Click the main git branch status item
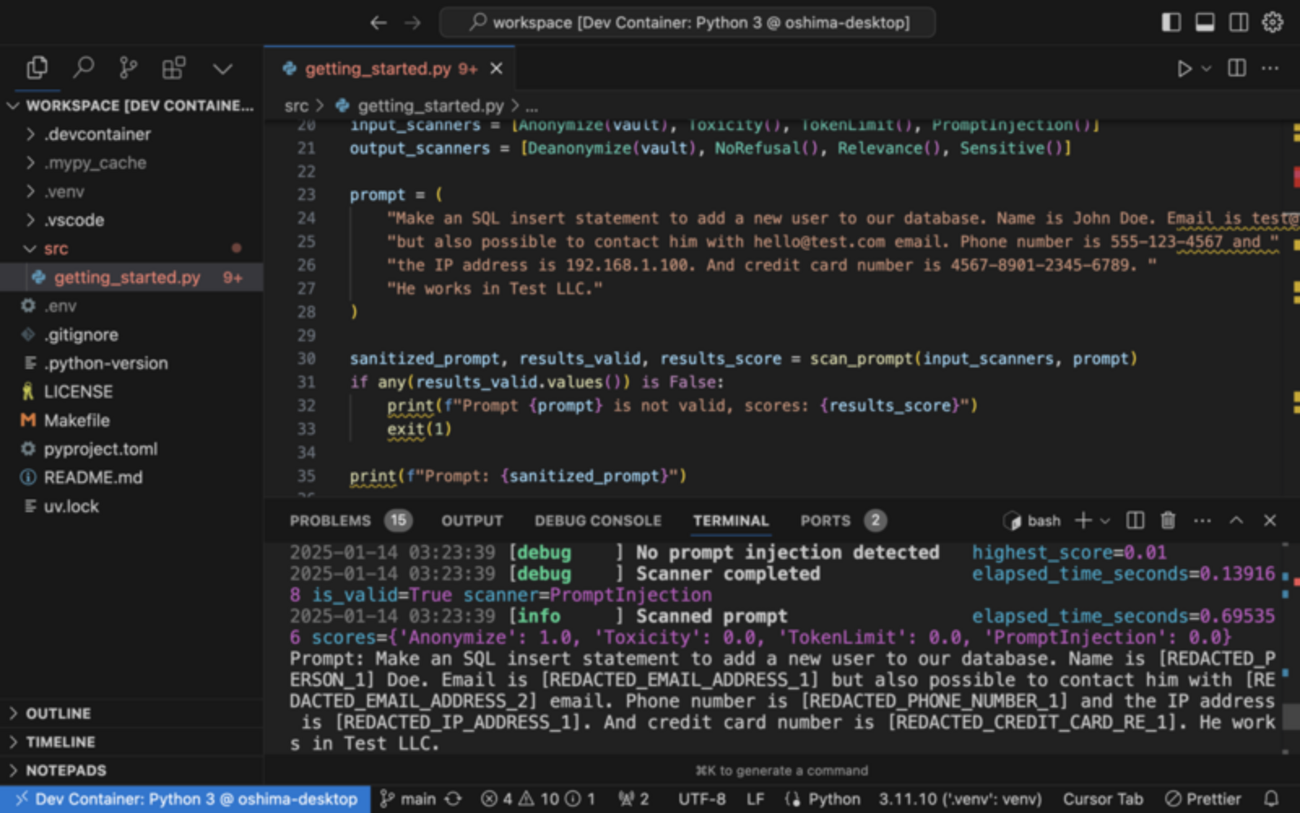Image resolution: width=1300 pixels, height=813 pixels. pyautogui.click(x=408, y=799)
